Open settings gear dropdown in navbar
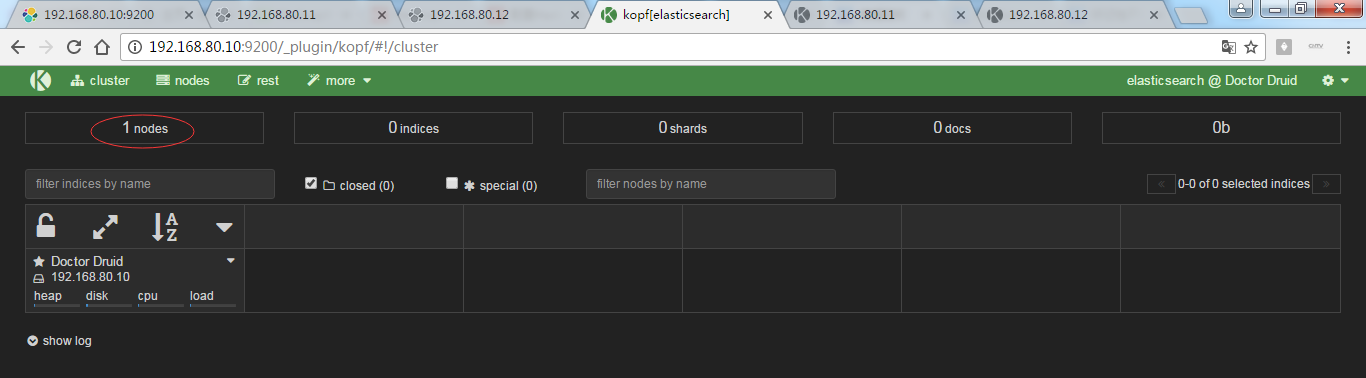 tap(1335, 81)
